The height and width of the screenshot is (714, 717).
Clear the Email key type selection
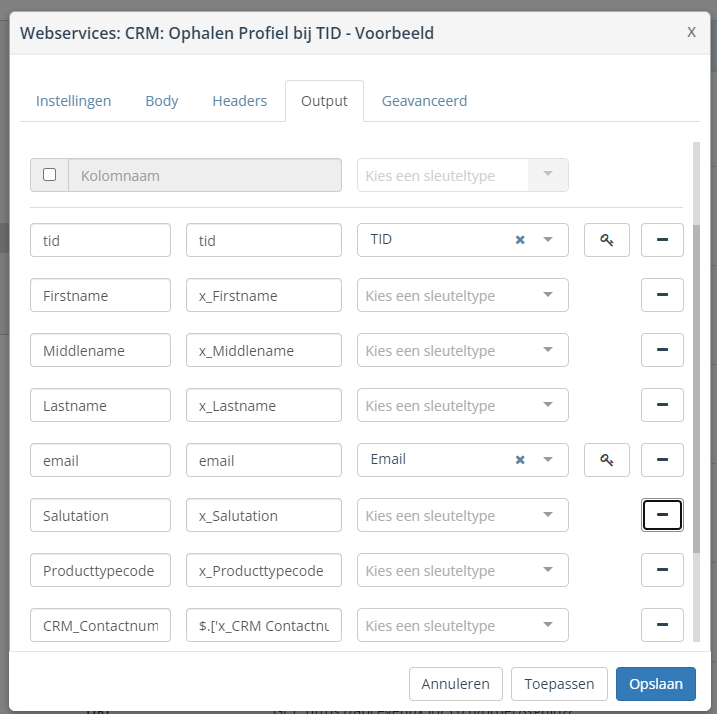click(520, 460)
